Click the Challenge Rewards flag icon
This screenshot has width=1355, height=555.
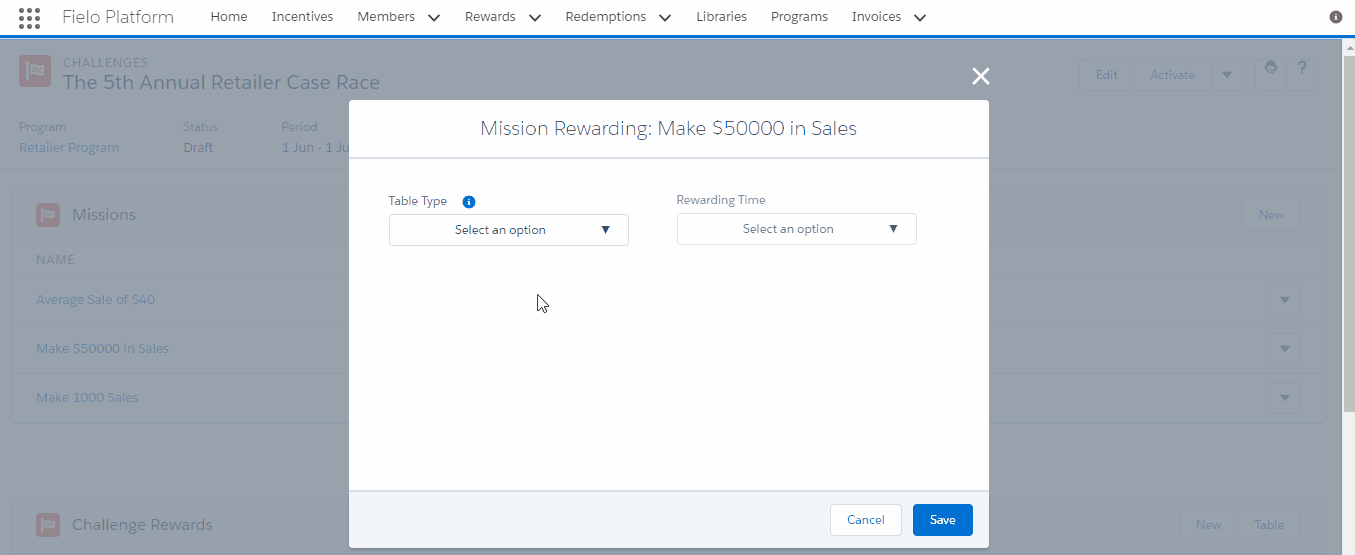click(x=48, y=525)
